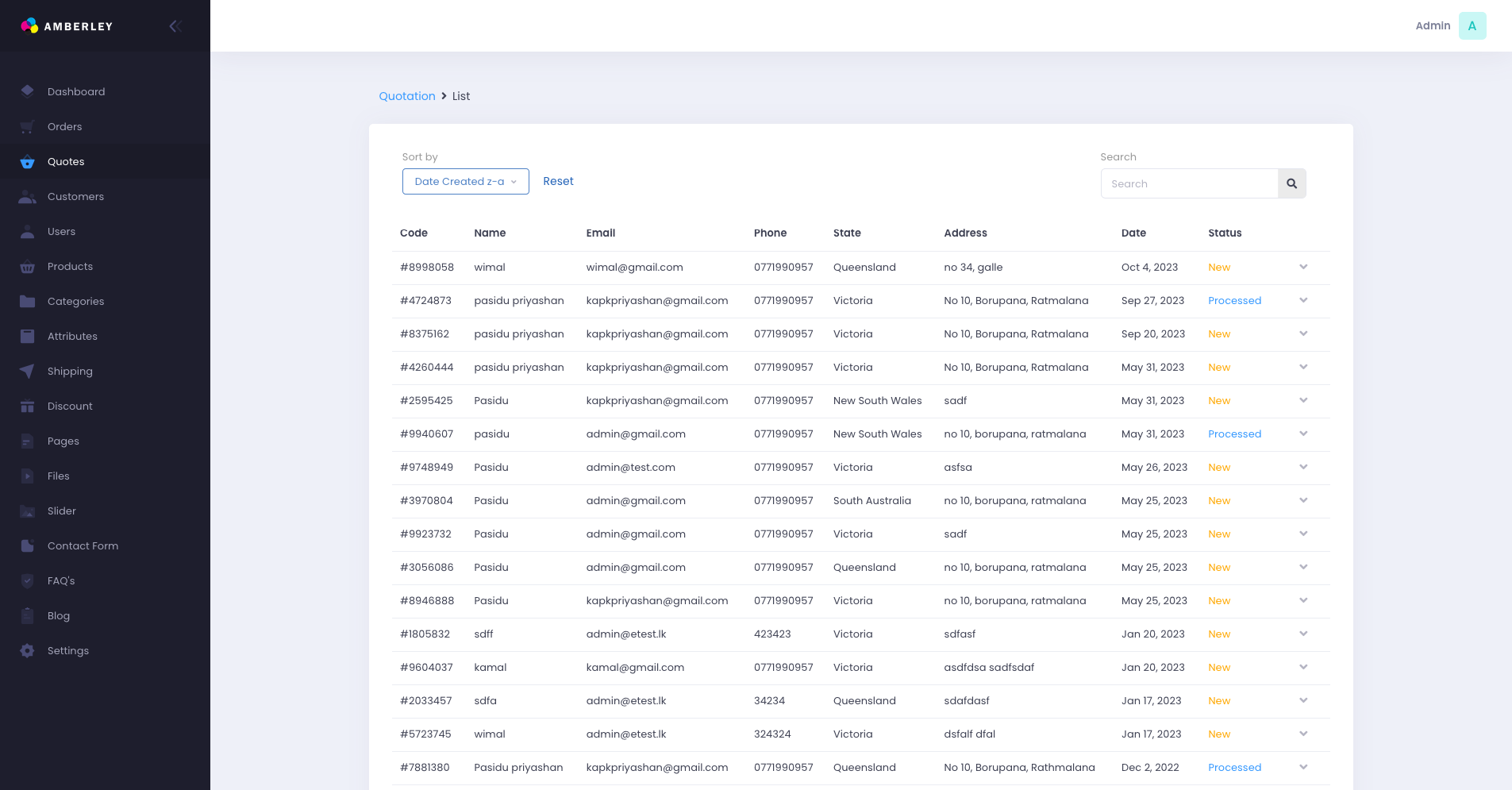Viewport: 1512px width, 790px height.
Task: Expand row for quote #8998058
Action: (x=1302, y=267)
